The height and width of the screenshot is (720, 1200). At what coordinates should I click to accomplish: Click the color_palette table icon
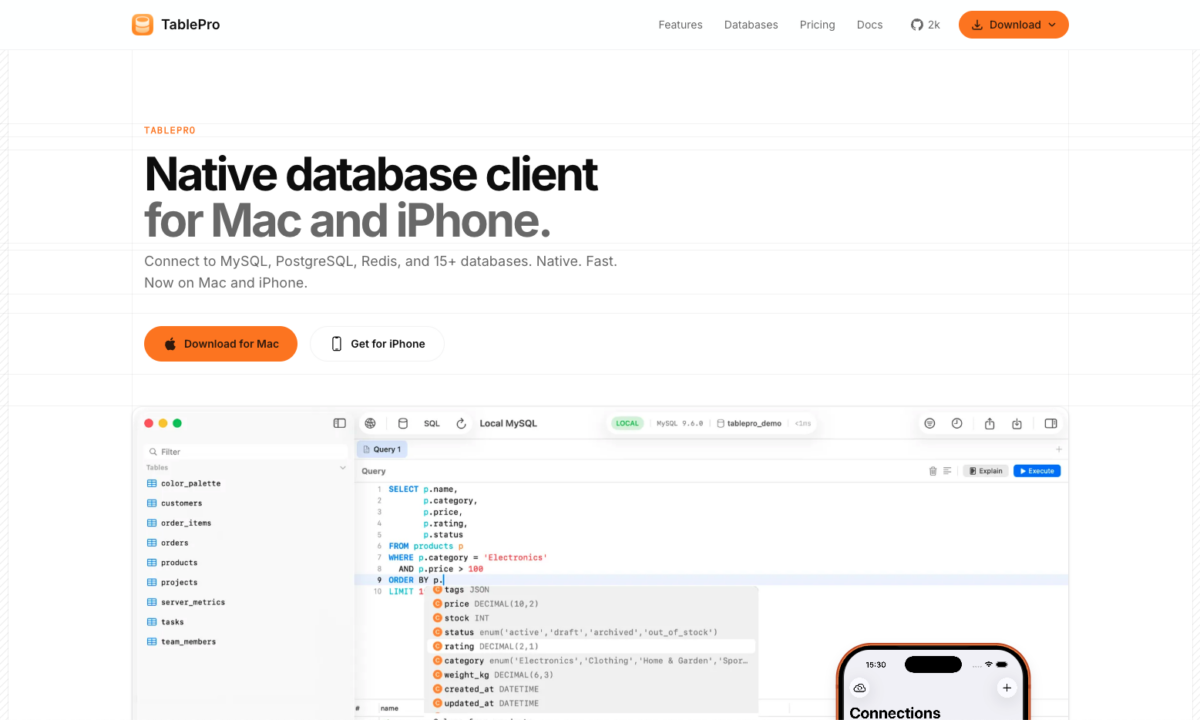click(x=151, y=483)
